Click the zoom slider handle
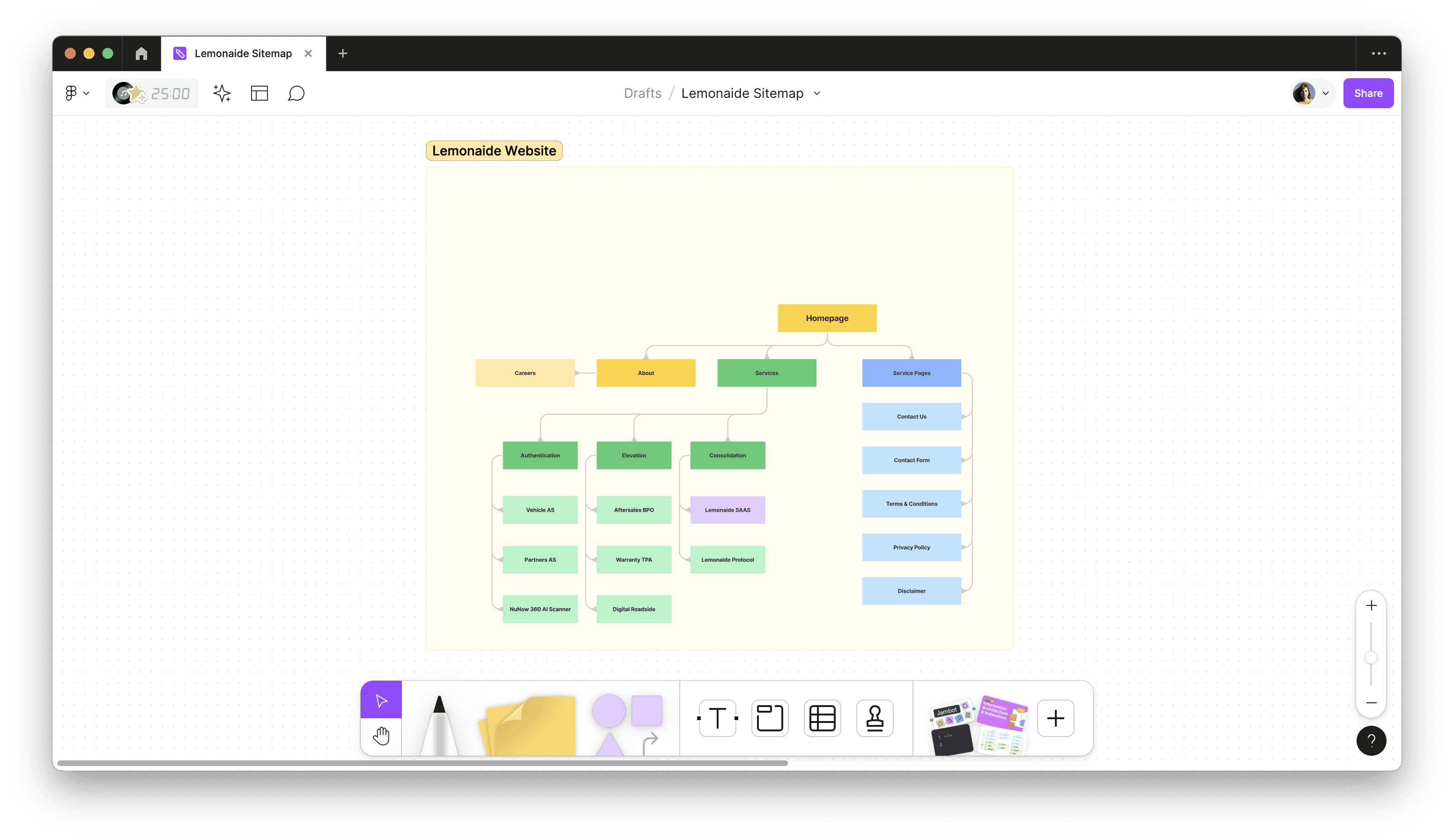 (x=1371, y=658)
